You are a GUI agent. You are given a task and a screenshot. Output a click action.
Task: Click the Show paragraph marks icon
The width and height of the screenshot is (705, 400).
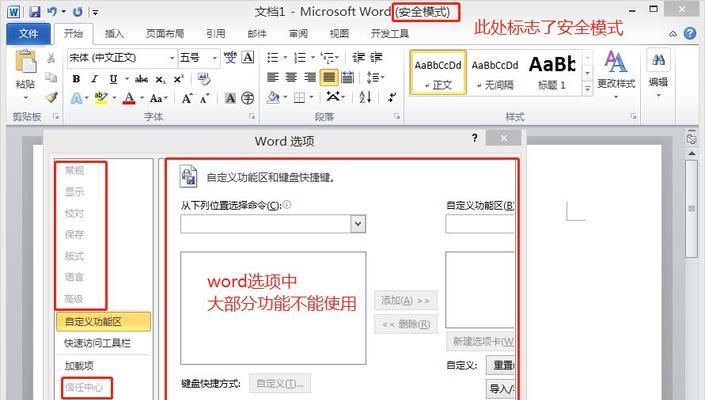[x=392, y=97]
